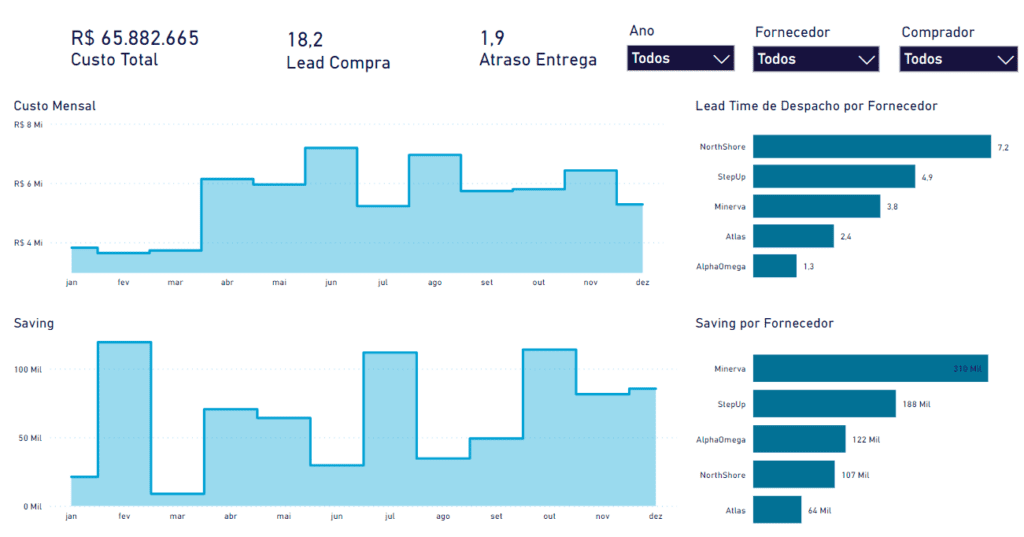Click the Fornecedor filter label
The width and height of the screenshot is (1024, 537).
(792, 32)
